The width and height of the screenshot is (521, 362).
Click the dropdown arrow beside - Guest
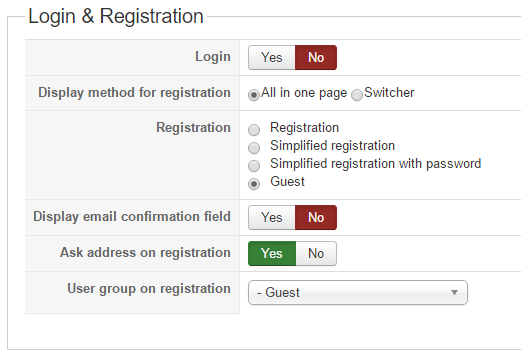(454, 292)
